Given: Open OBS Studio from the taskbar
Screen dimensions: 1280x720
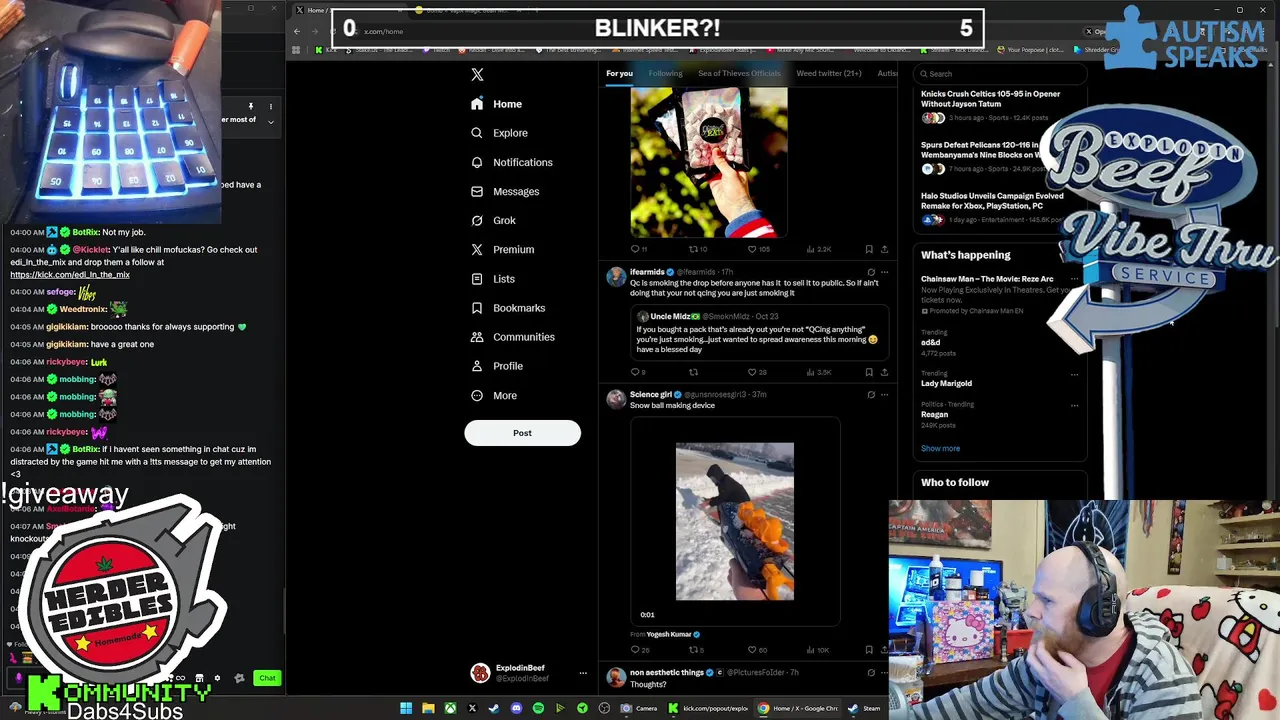Looking at the screenshot, I should (x=604, y=709).
